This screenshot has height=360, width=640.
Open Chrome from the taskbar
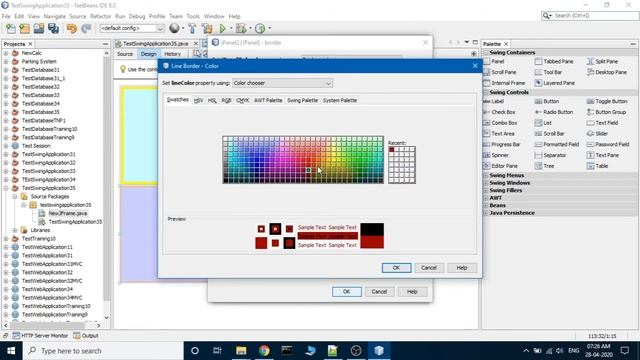264,351
